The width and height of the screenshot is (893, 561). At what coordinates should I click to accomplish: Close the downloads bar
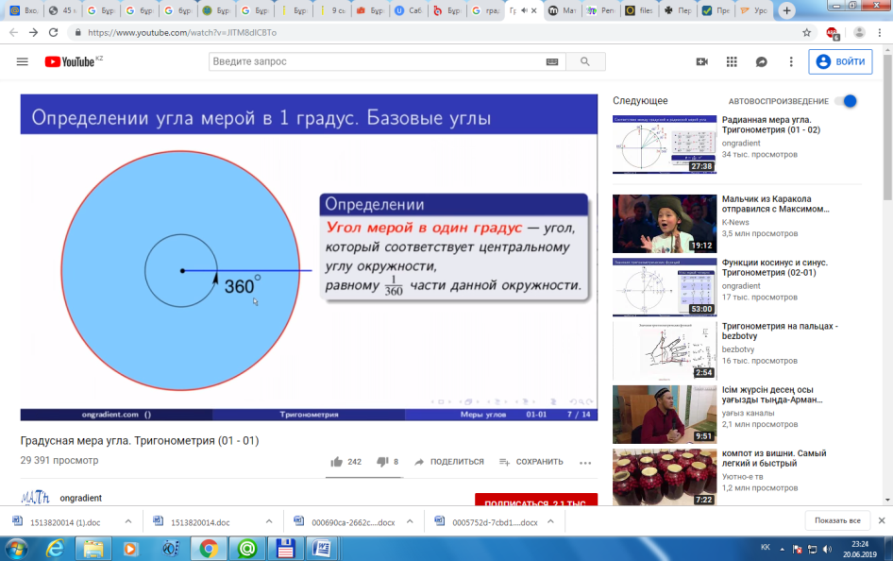click(882, 520)
